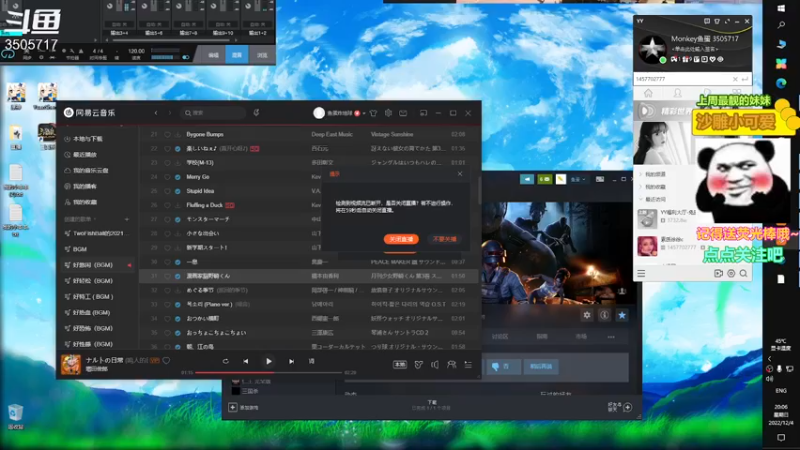Like the currently playing song ナルトの日常

166,360
